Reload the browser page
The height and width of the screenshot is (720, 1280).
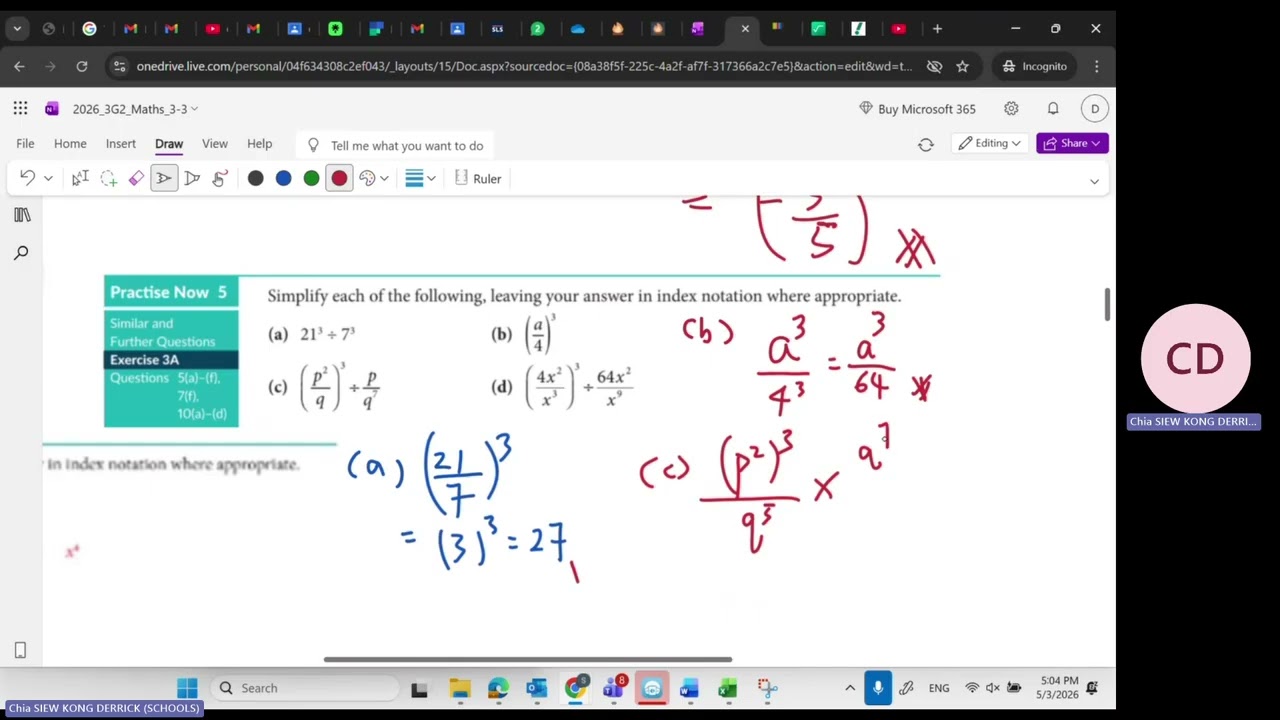(x=82, y=66)
